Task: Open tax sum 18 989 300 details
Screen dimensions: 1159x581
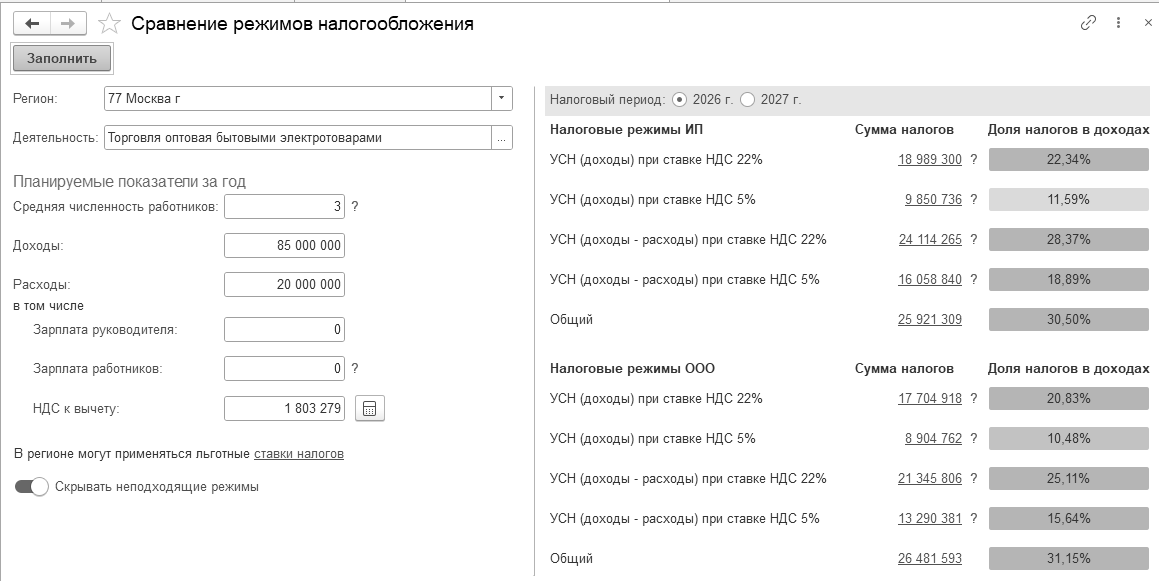Action: 930,160
